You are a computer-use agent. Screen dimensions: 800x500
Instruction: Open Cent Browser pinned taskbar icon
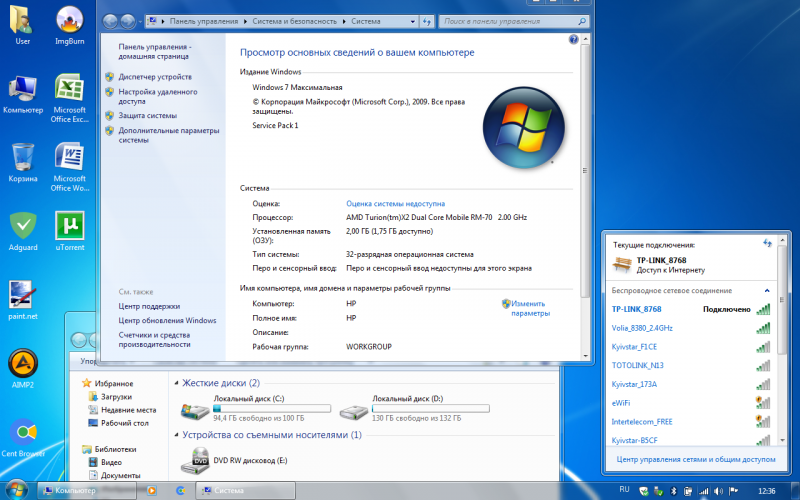[x=181, y=491]
